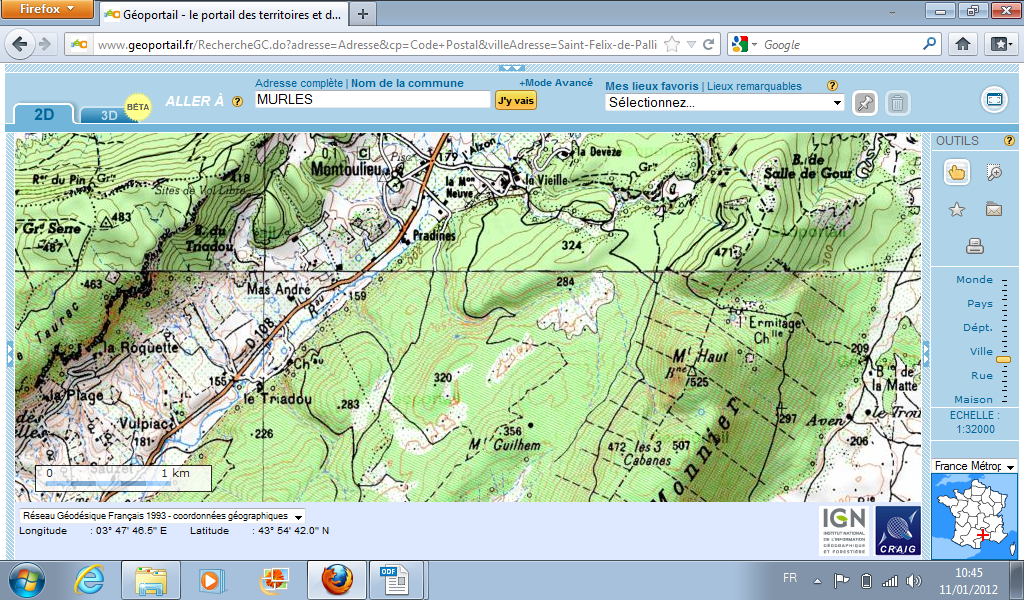Open Mes lieux favoris
Image resolution: width=1024 pixels, height=600 pixels.
point(652,86)
